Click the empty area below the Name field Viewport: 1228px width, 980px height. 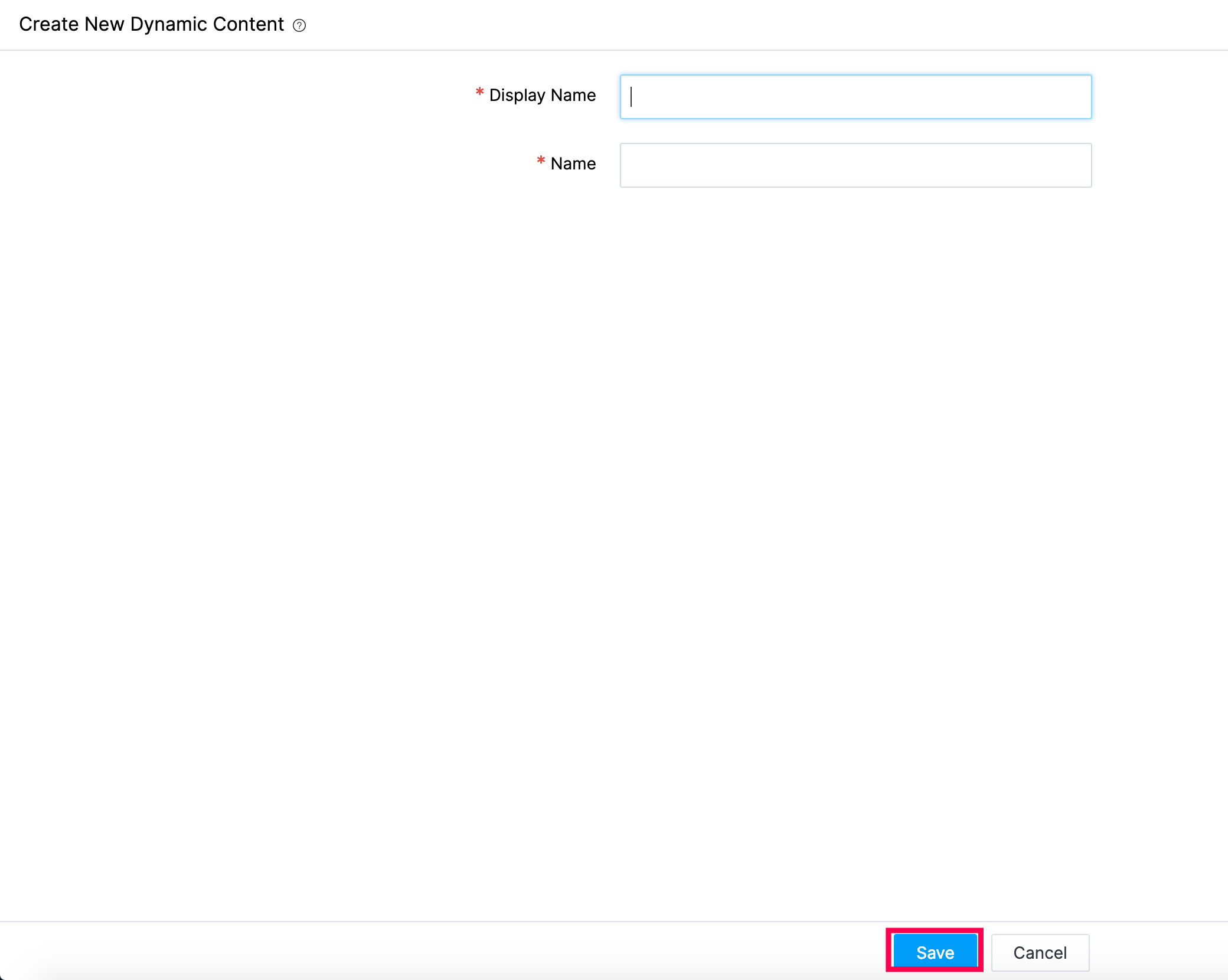(855, 354)
